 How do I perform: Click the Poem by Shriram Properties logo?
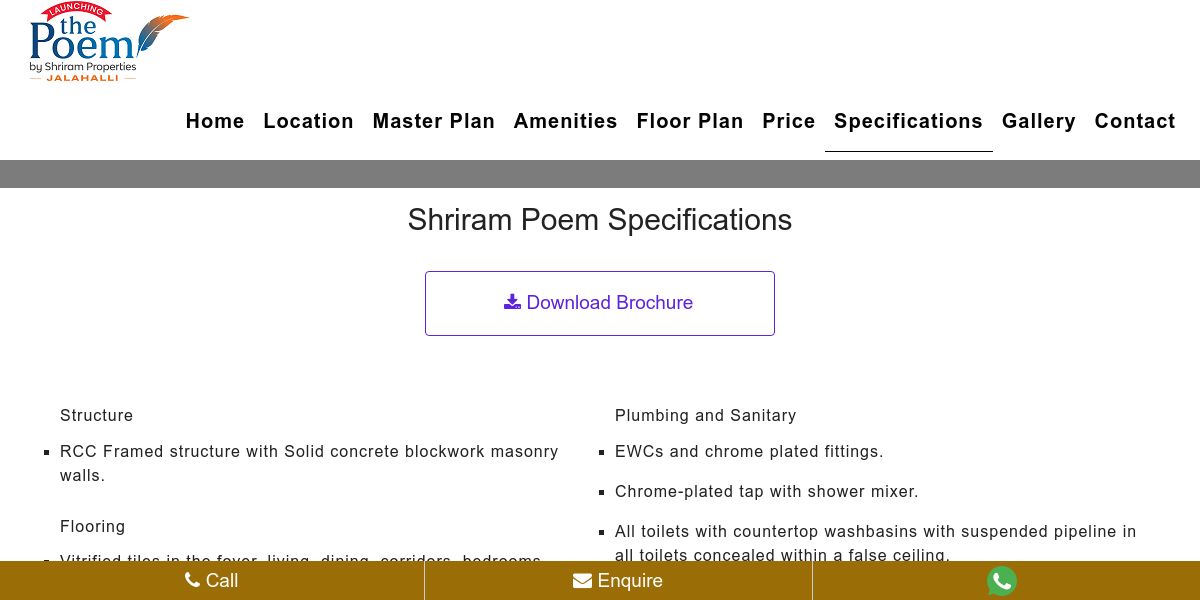point(107,42)
